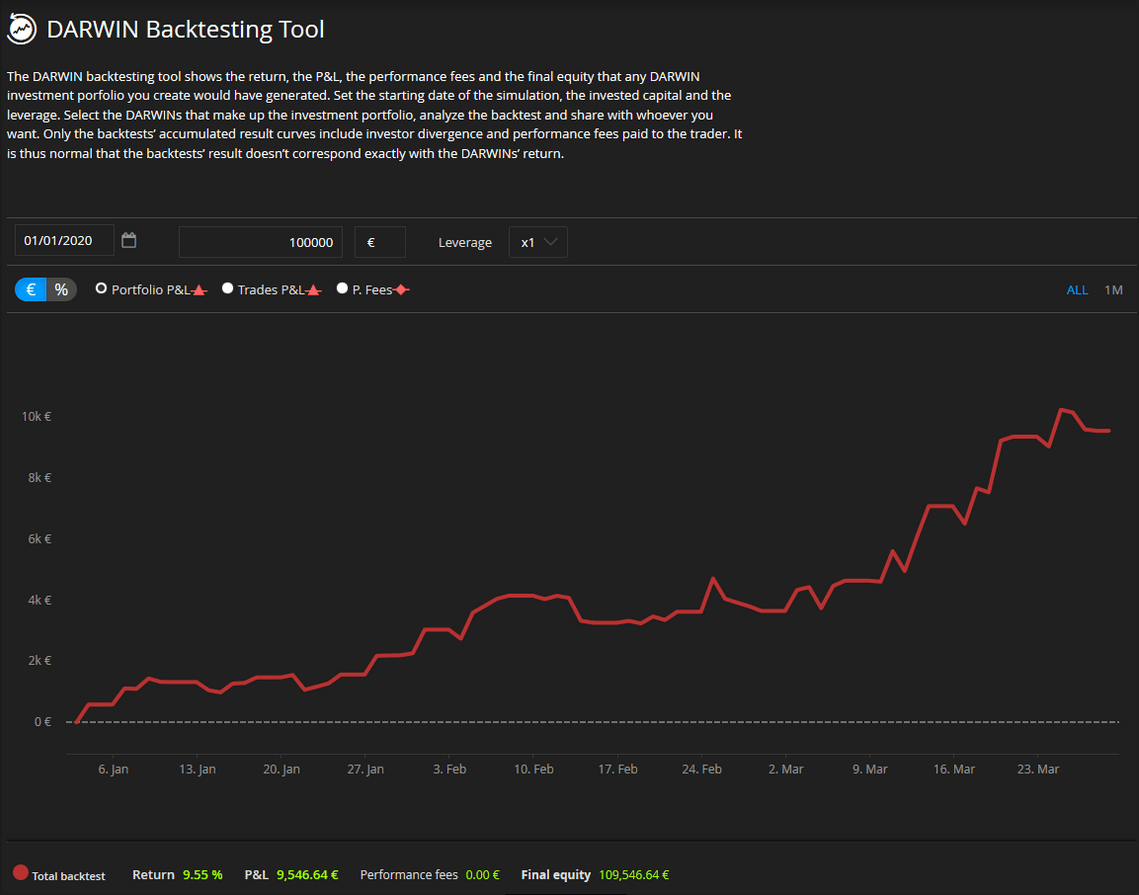Click the 13. Jan date label

(x=198, y=769)
